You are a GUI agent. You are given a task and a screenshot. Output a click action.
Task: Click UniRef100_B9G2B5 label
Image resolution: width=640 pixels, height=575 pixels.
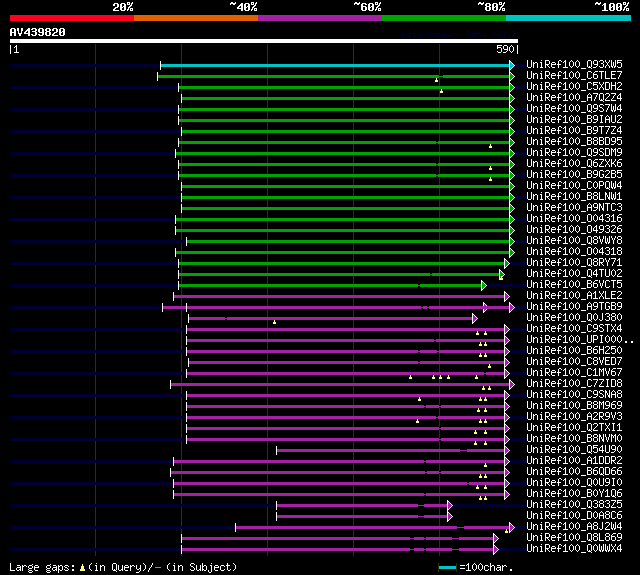click(574, 175)
